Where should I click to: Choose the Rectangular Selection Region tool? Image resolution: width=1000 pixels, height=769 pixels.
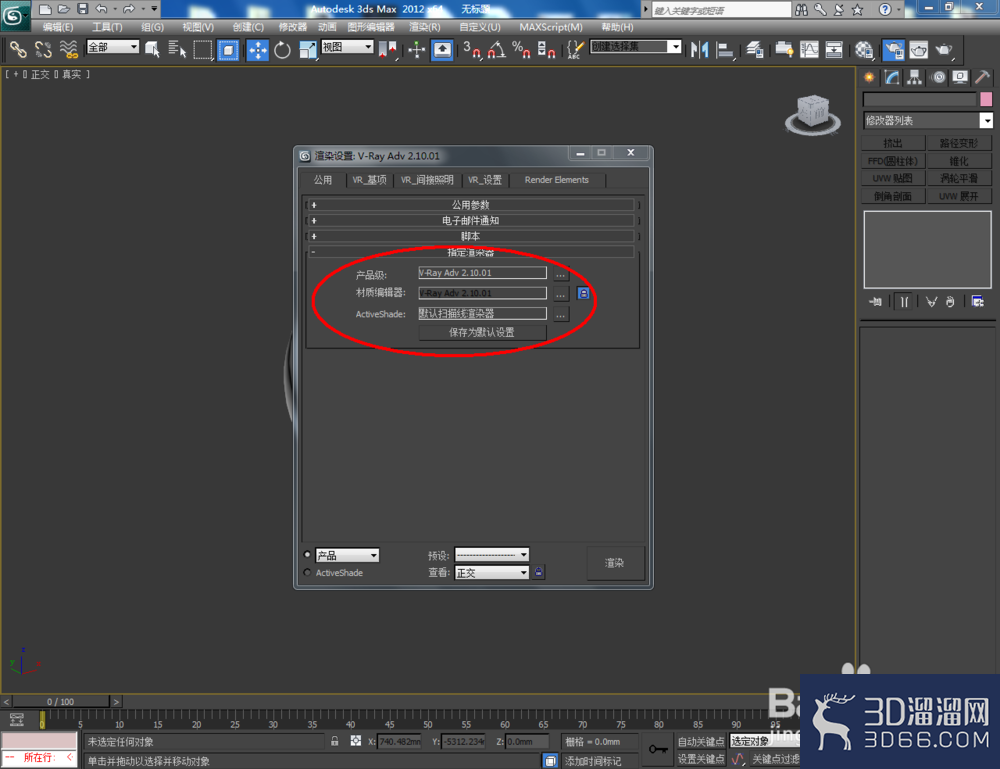[203, 49]
